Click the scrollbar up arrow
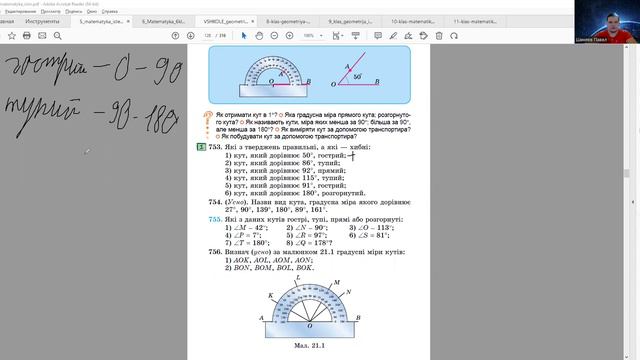The image size is (640, 360). tap(627, 47)
